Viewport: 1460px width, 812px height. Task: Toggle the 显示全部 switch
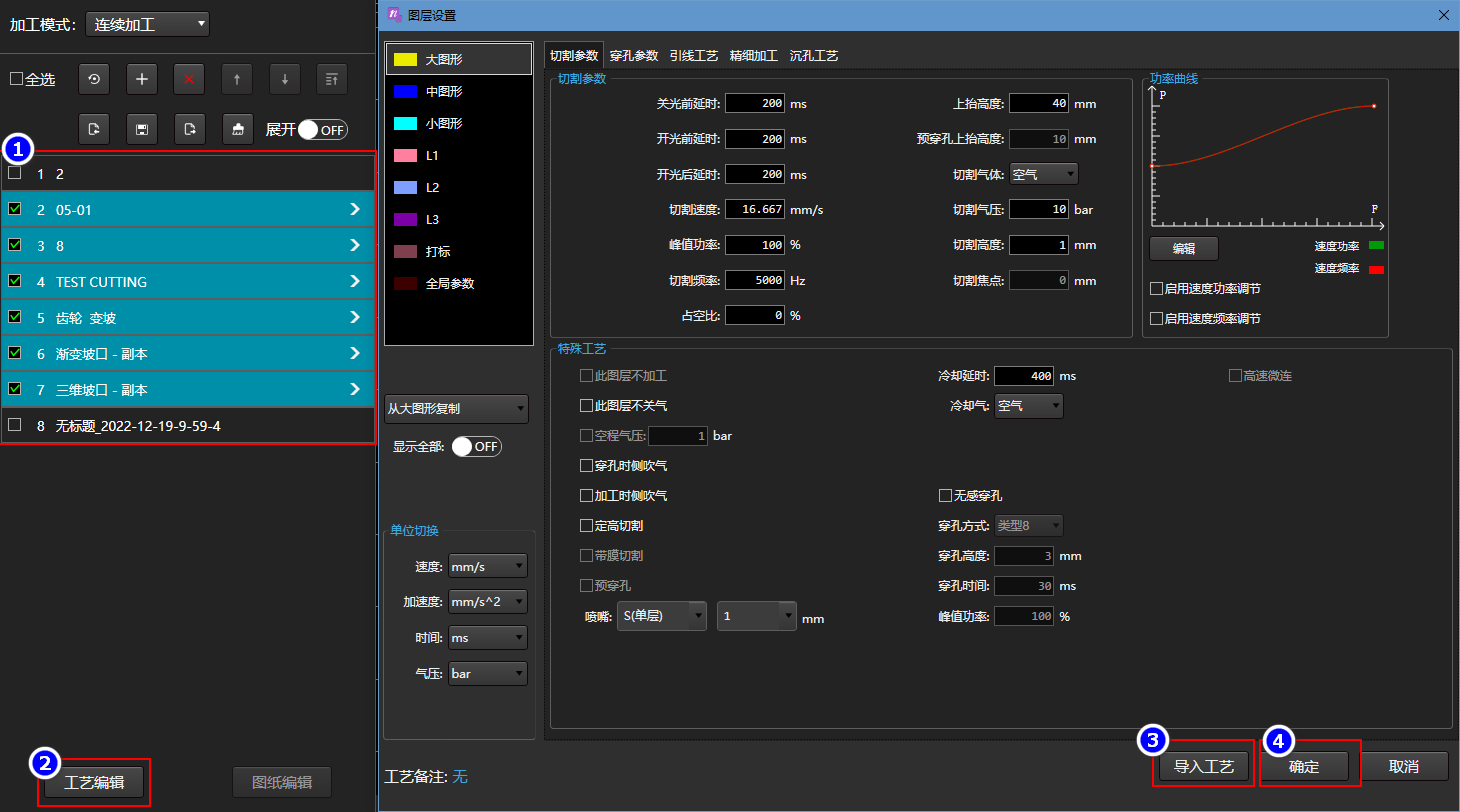pyautogui.click(x=476, y=446)
